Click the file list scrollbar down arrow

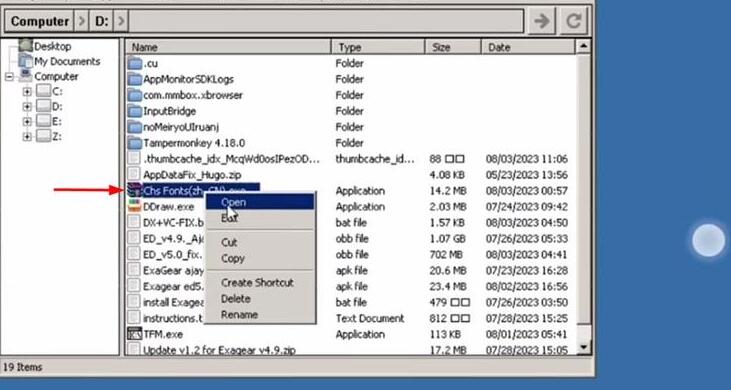(583, 347)
